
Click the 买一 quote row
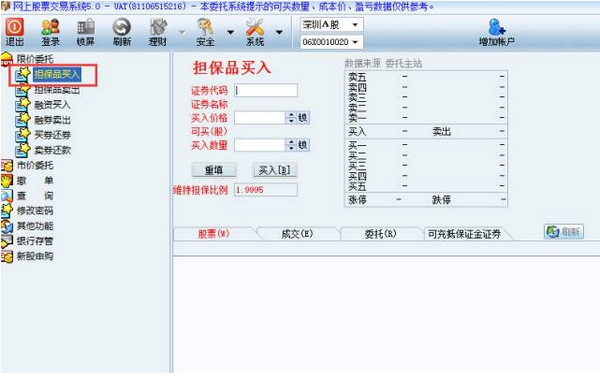click(426, 145)
